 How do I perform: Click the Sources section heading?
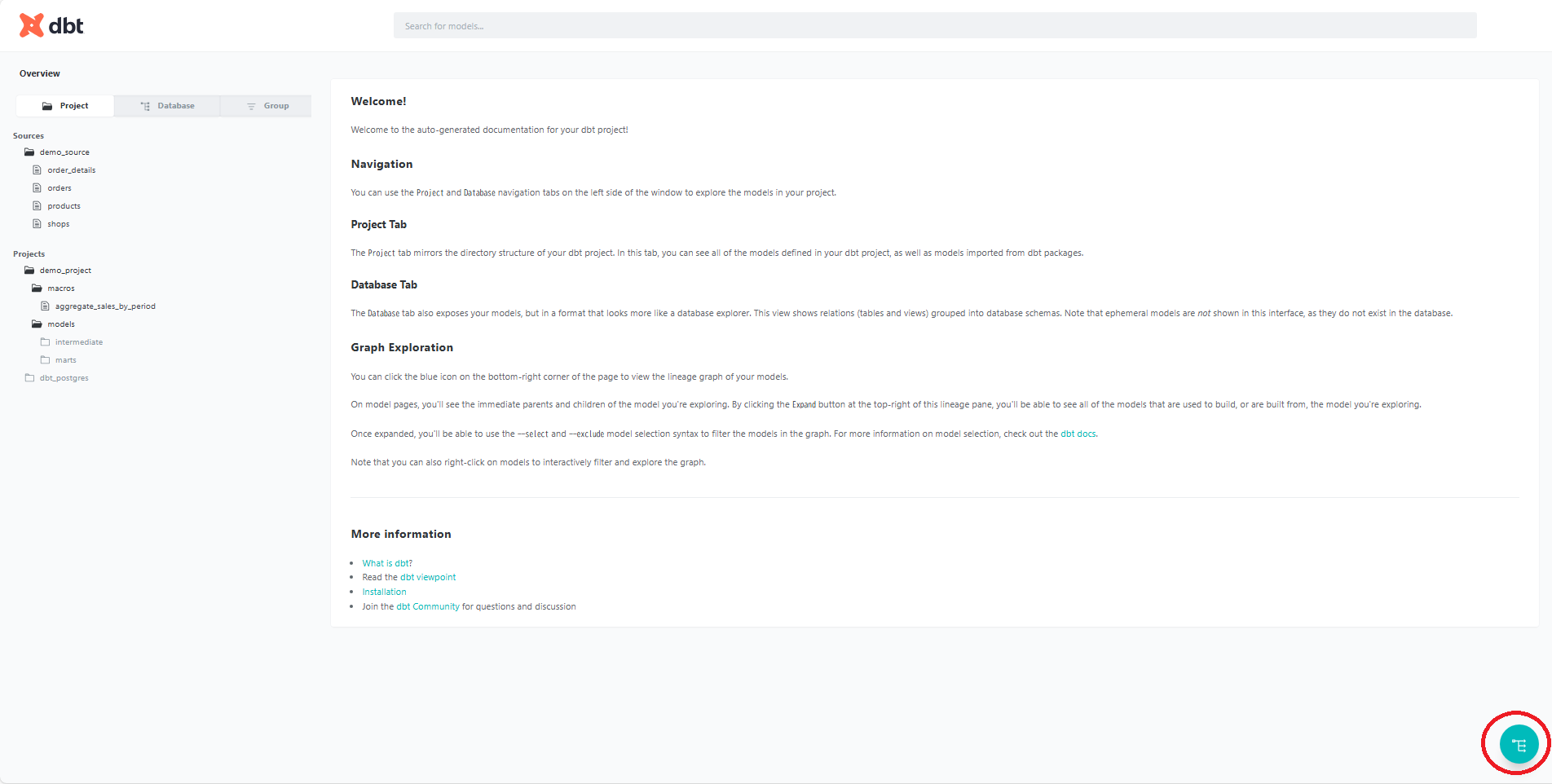coord(29,136)
